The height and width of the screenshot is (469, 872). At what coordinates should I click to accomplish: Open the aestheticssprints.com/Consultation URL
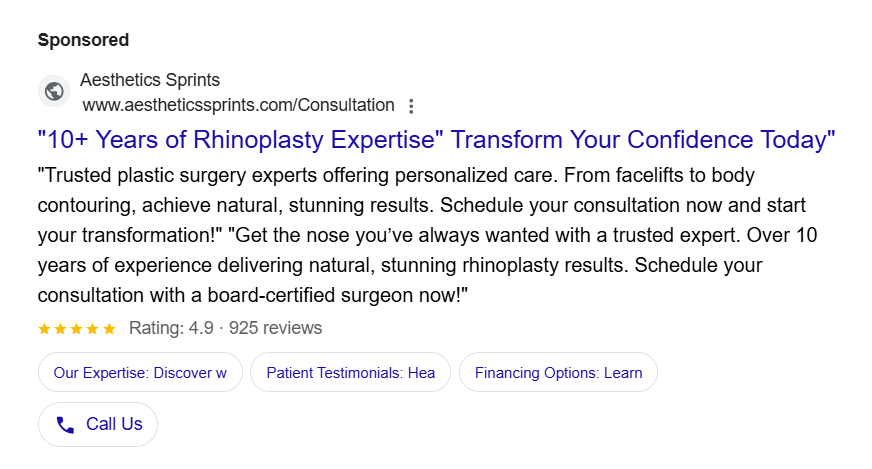coord(239,105)
